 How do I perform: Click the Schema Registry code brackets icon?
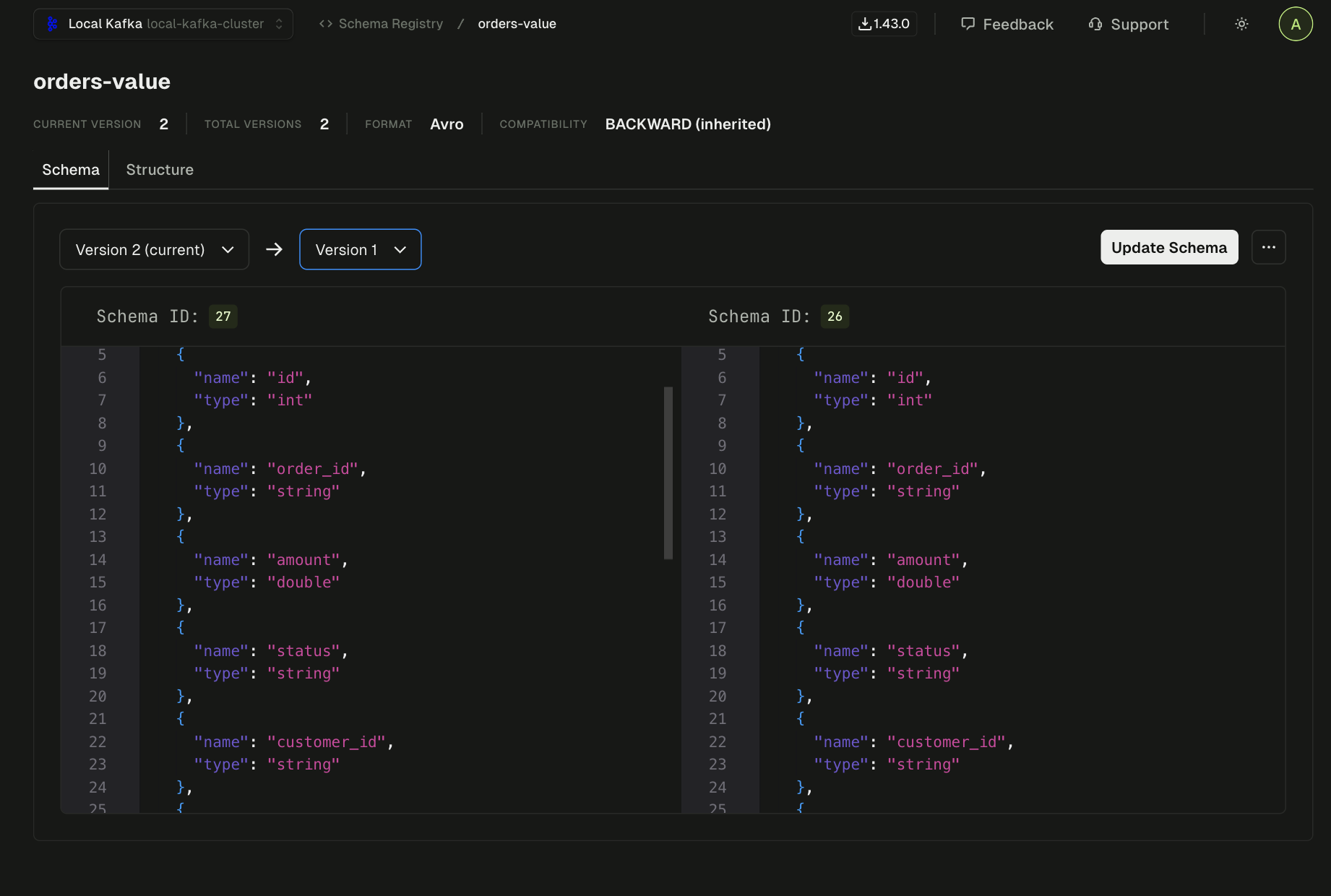tap(326, 24)
